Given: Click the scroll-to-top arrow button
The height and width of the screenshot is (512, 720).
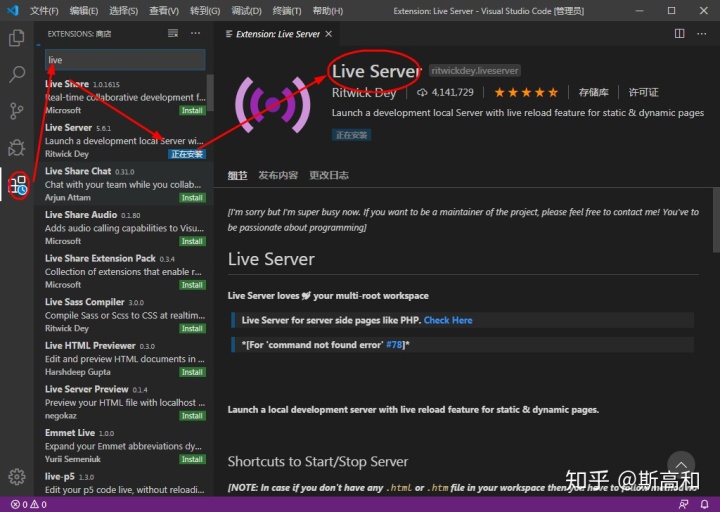Looking at the screenshot, I should coord(681,464).
